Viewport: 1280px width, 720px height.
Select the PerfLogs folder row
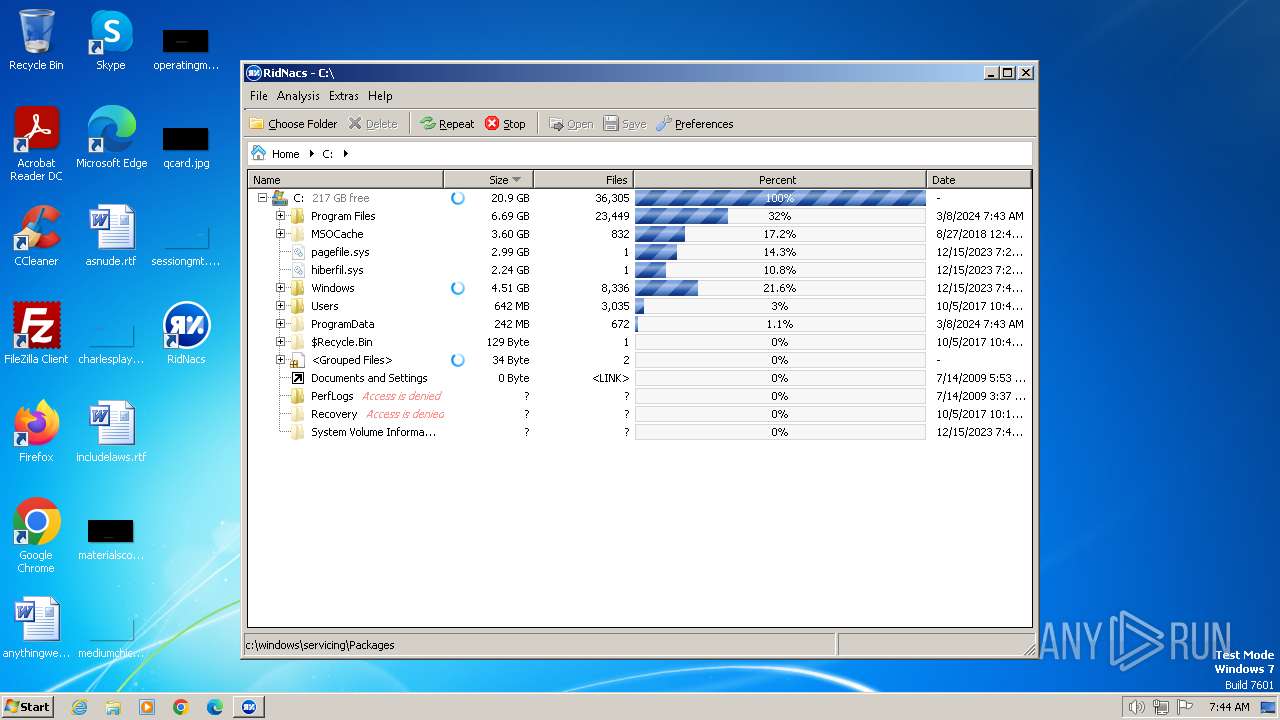pos(640,396)
